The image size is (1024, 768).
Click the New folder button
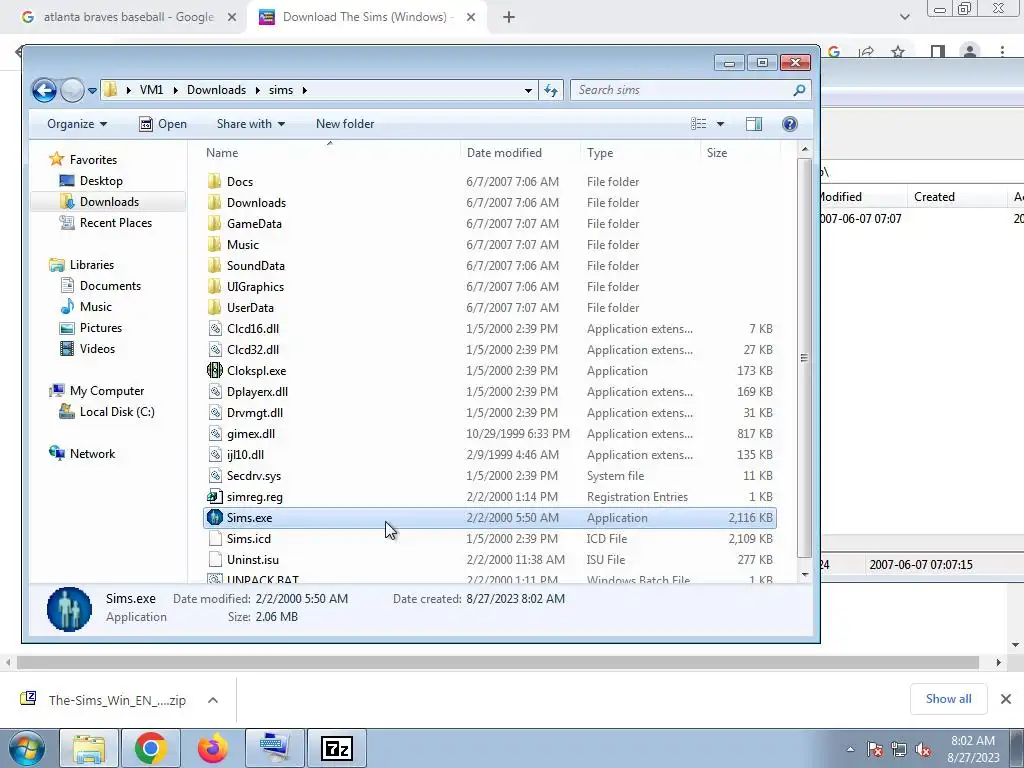coord(345,124)
